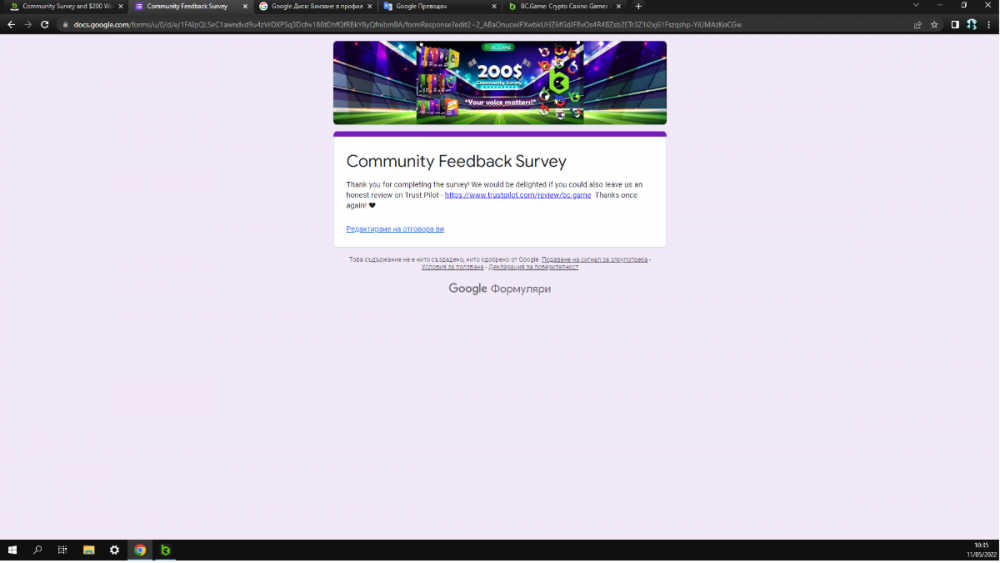Click the browser Forward arrow

point(28,24)
